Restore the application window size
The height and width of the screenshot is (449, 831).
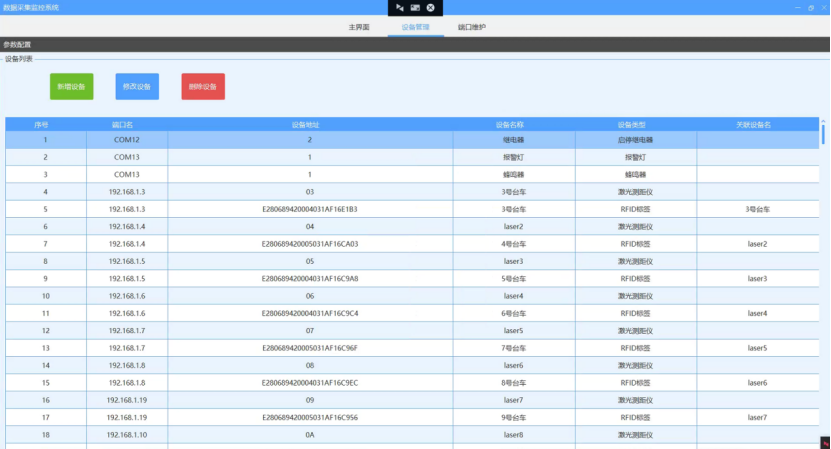point(811,7)
